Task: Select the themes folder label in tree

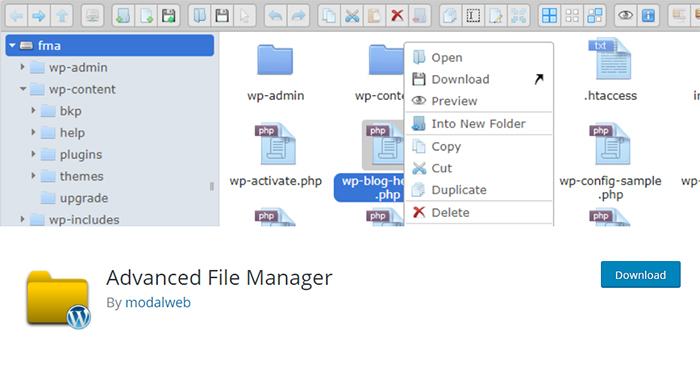Action: pyautogui.click(x=82, y=176)
